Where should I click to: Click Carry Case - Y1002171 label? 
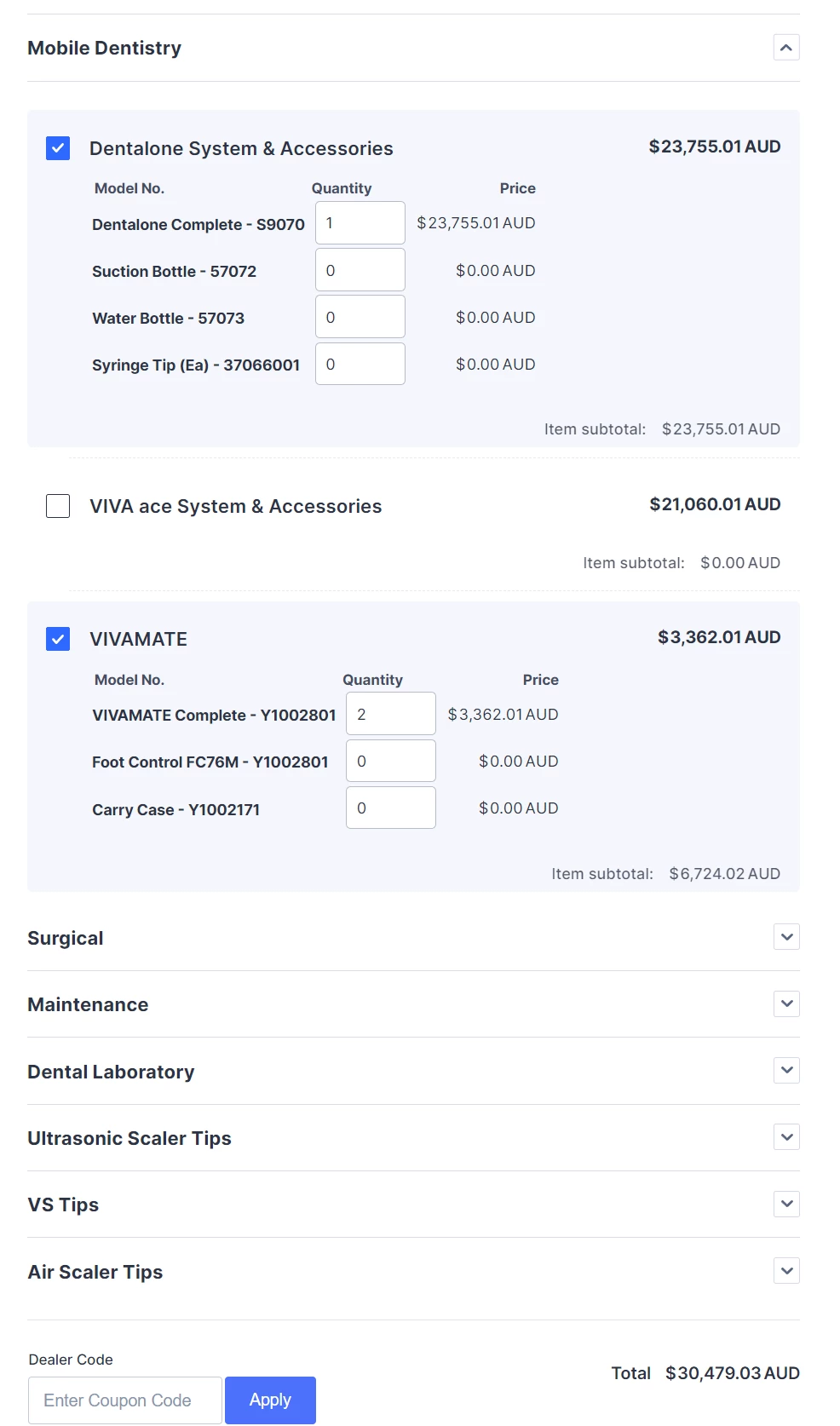point(175,809)
